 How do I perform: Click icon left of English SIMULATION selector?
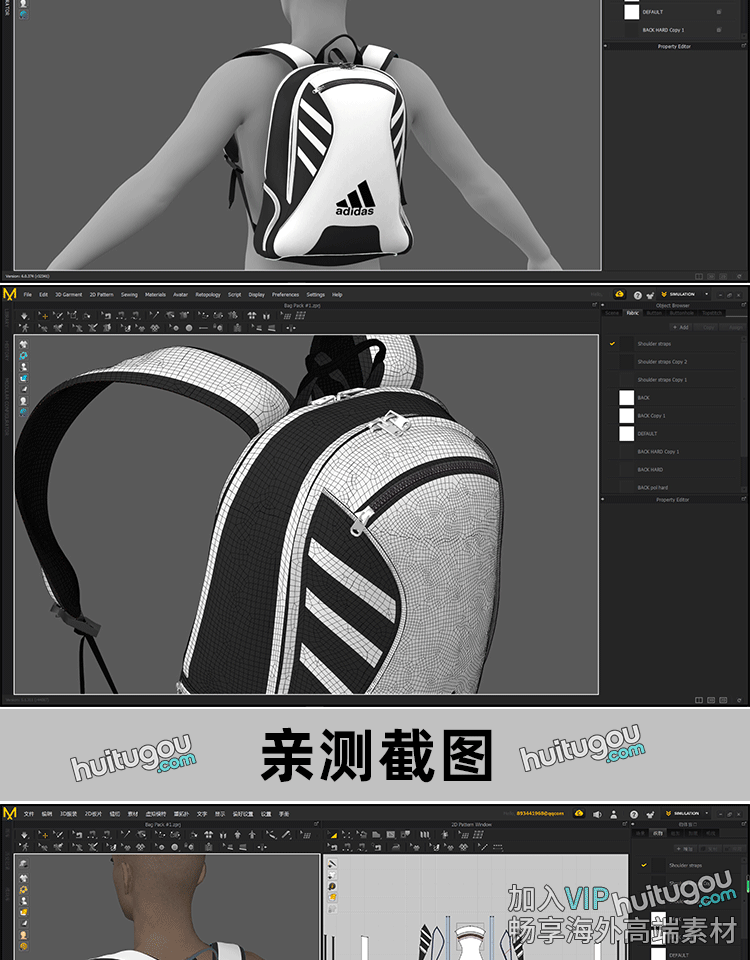(650, 295)
